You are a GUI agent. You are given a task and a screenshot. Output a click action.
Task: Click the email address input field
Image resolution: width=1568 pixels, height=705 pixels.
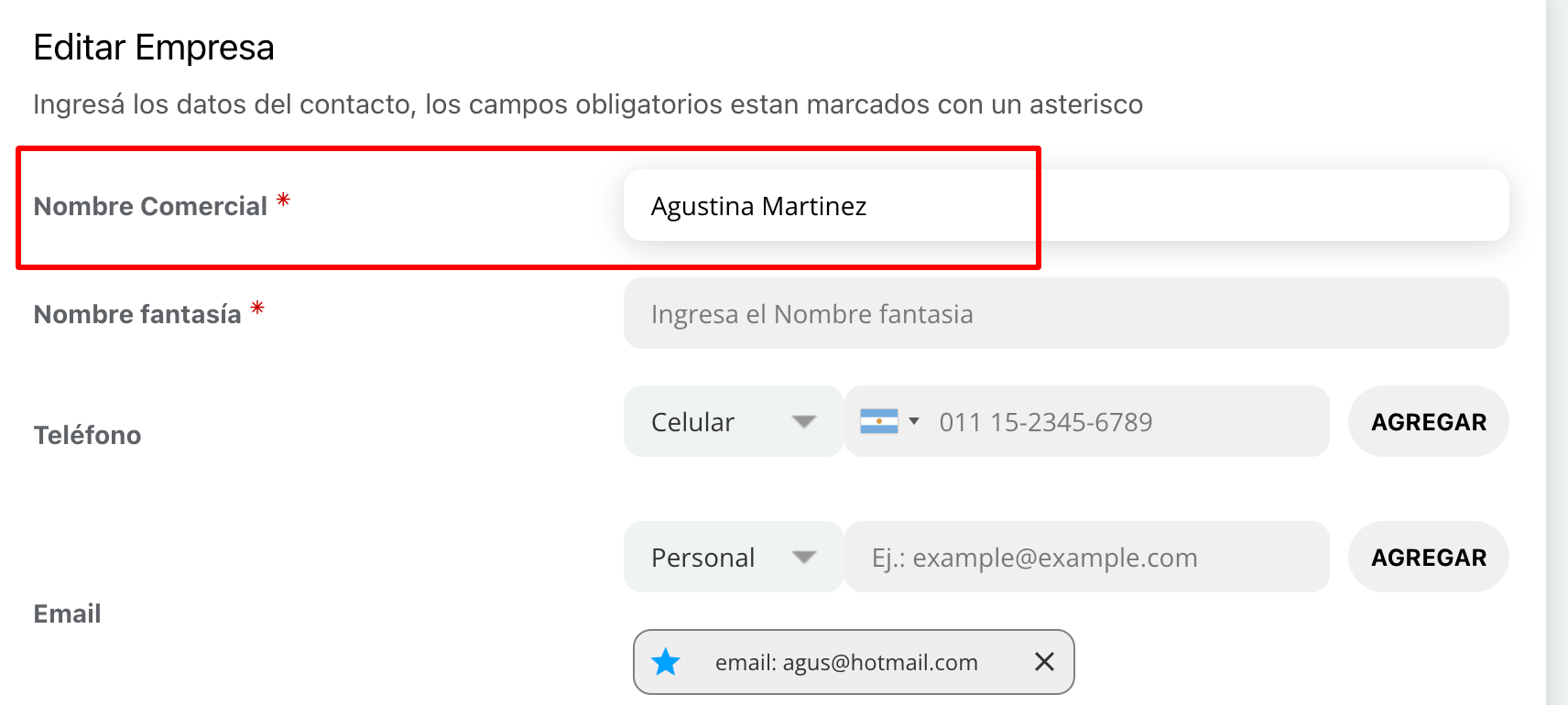[x=1085, y=558]
